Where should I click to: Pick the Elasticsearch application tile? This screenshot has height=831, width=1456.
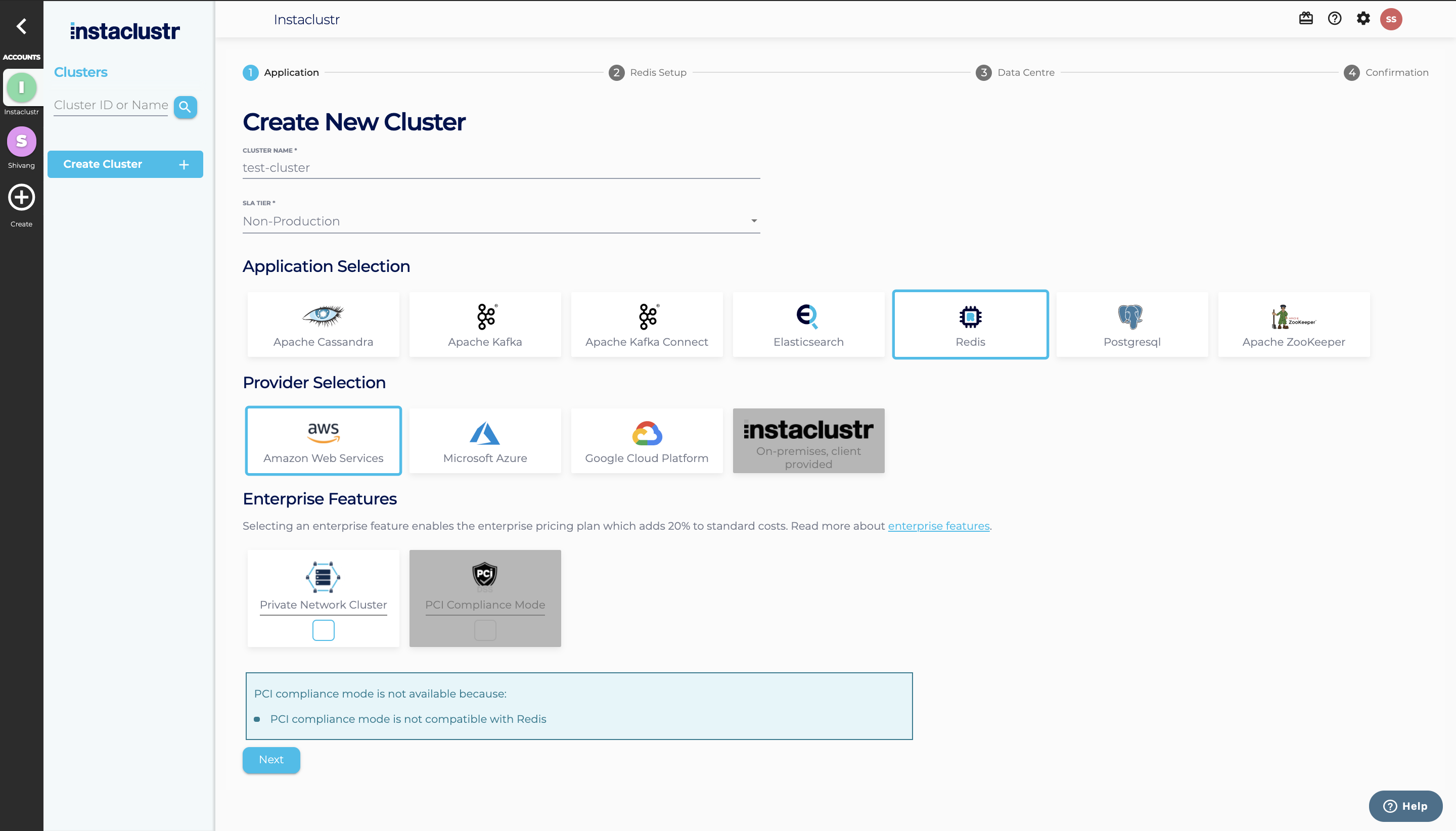coord(808,324)
